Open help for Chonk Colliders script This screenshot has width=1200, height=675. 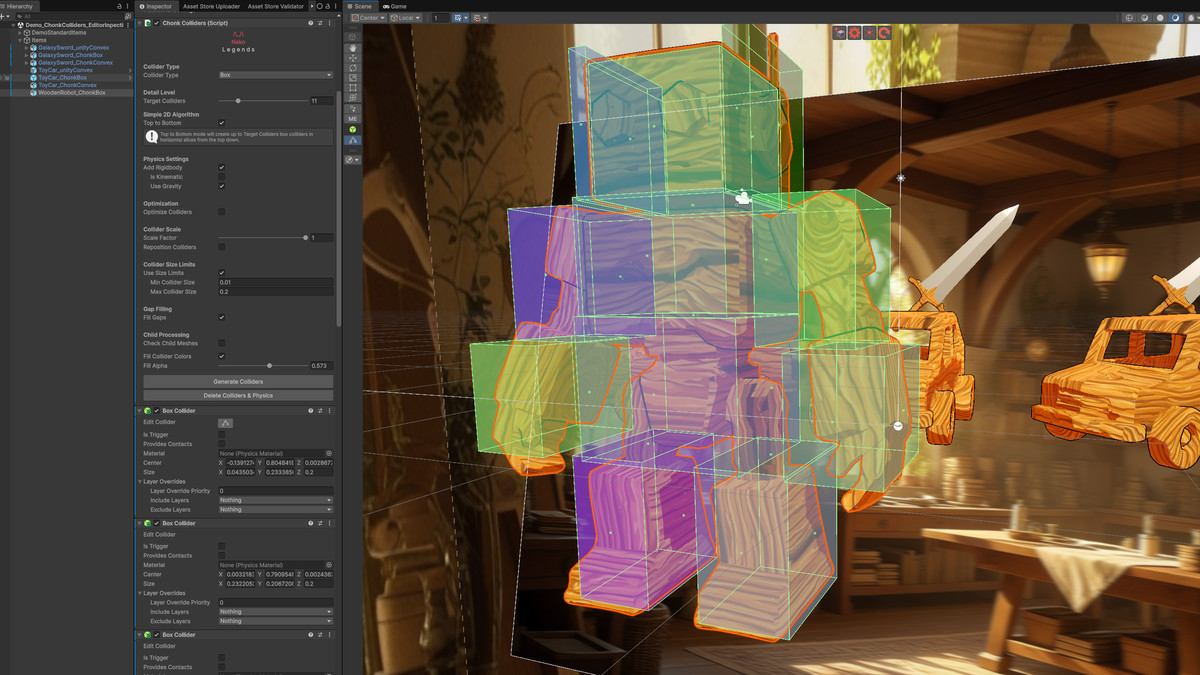tap(310, 22)
